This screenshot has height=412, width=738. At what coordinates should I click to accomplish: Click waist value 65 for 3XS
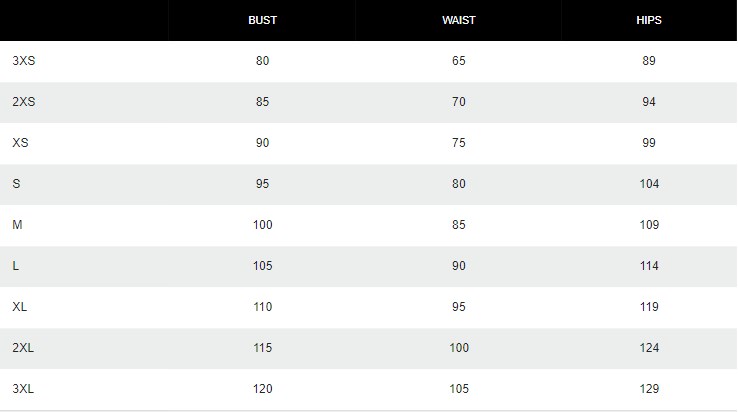(x=458, y=61)
